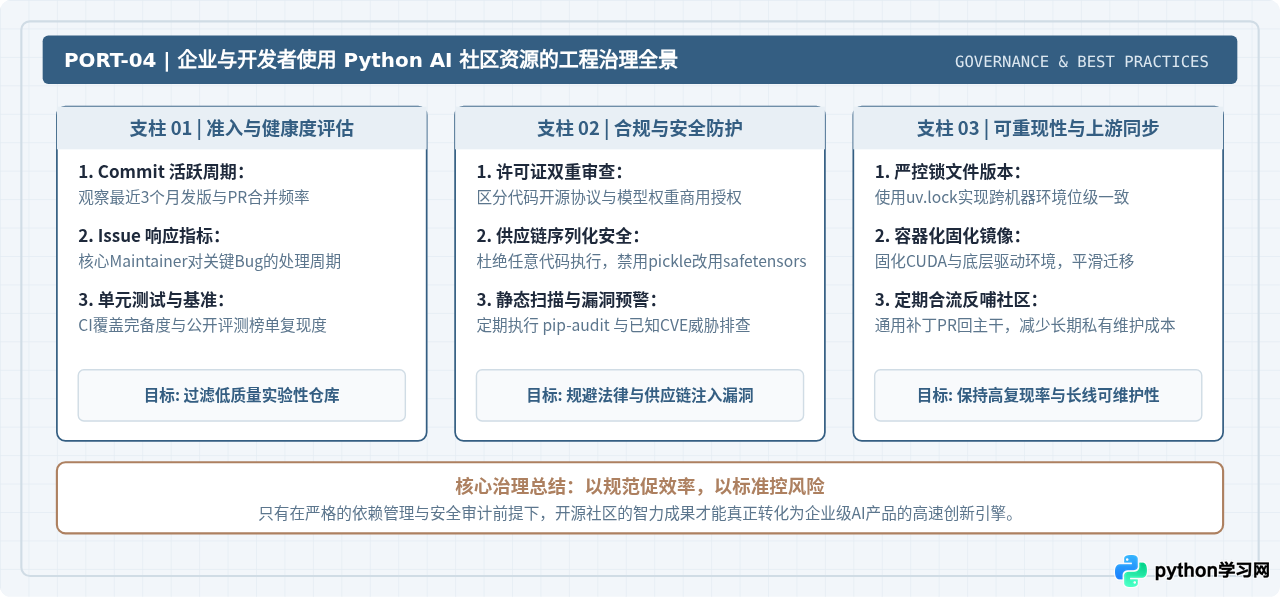Select heading '支柱 02 | 合规与安全防护'
Viewport: 1280px width, 598px height.
(x=639, y=128)
